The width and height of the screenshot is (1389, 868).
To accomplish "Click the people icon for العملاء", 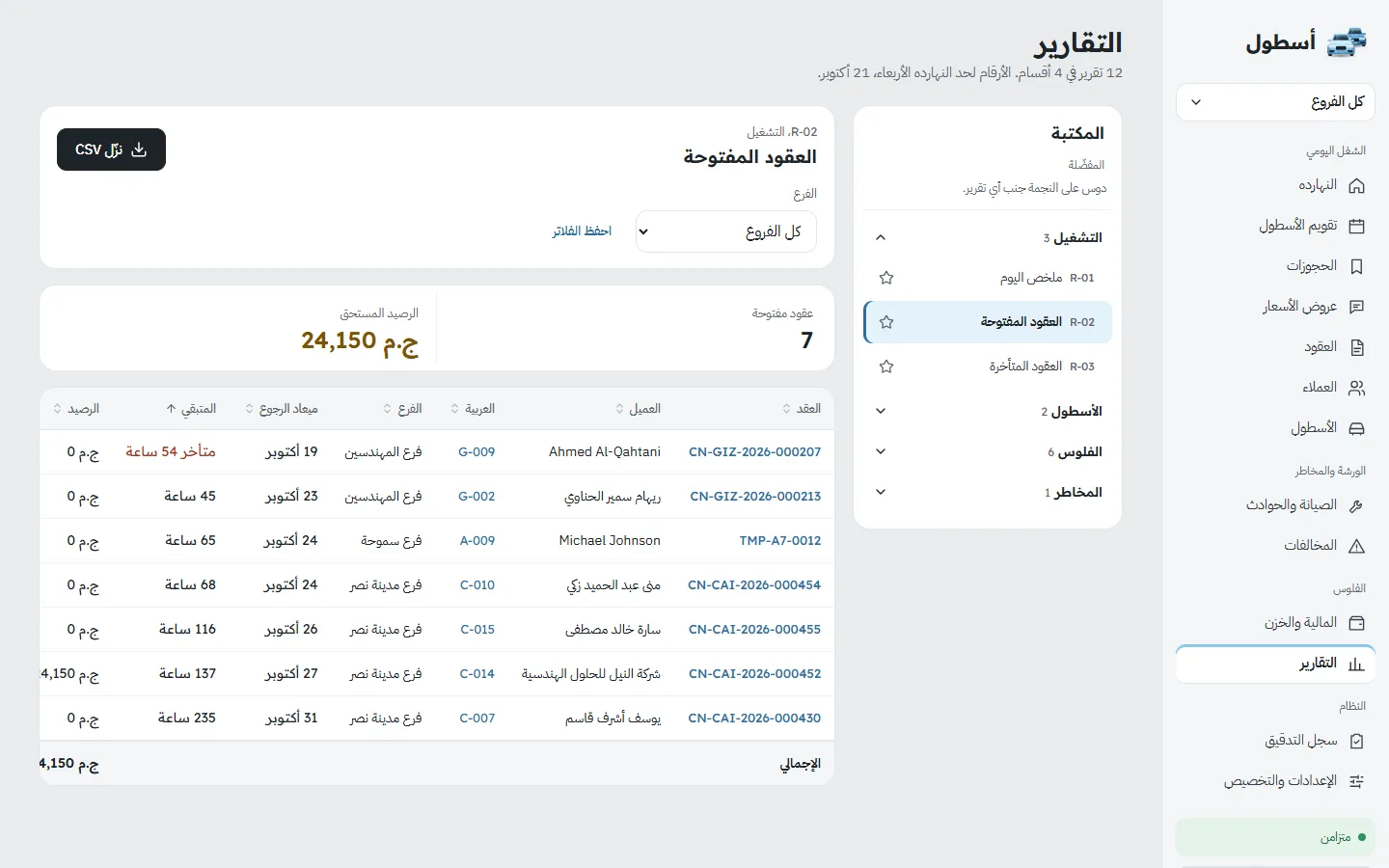I will (x=1356, y=388).
